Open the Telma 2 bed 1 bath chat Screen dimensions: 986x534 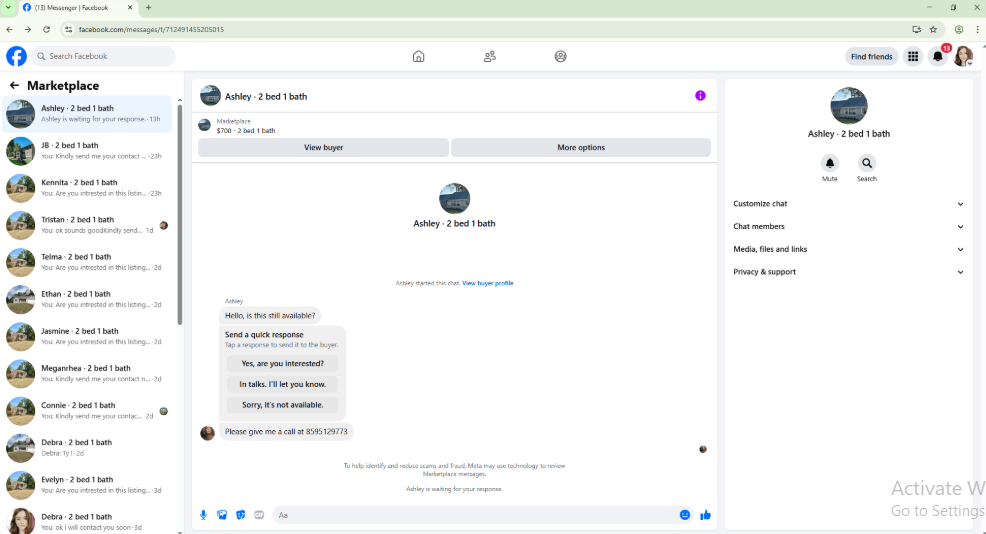87,262
